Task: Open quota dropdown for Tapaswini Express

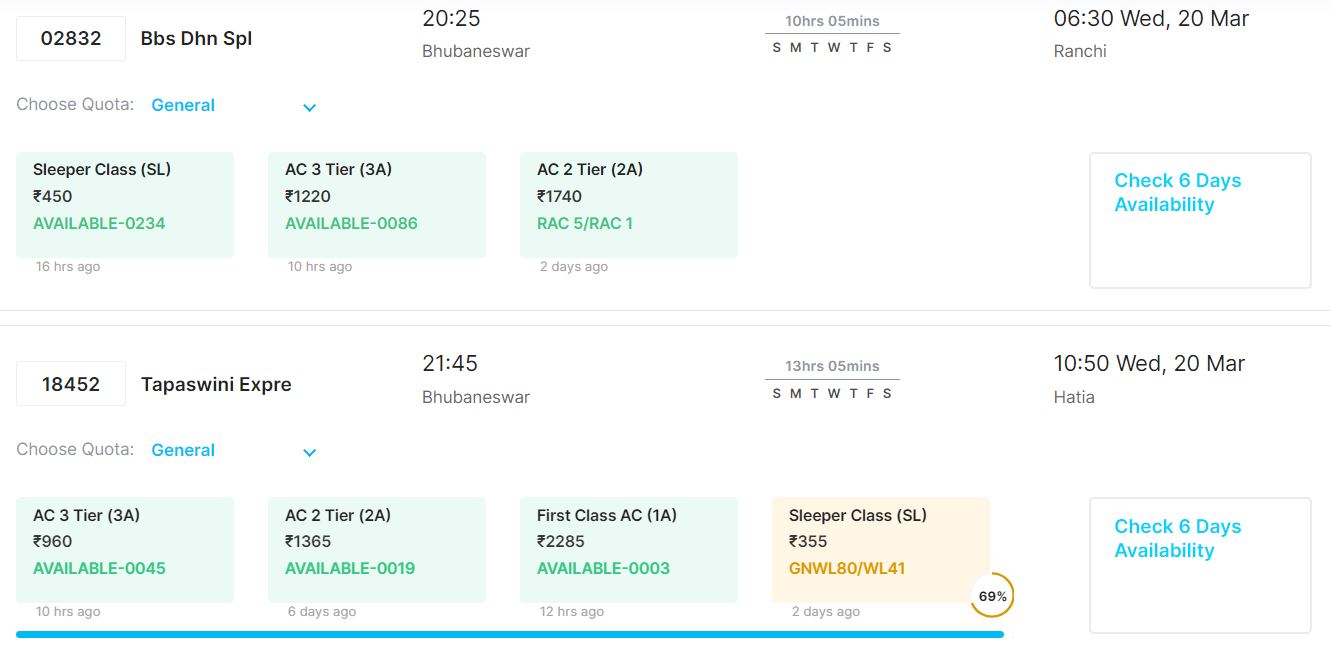Action: click(232, 450)
